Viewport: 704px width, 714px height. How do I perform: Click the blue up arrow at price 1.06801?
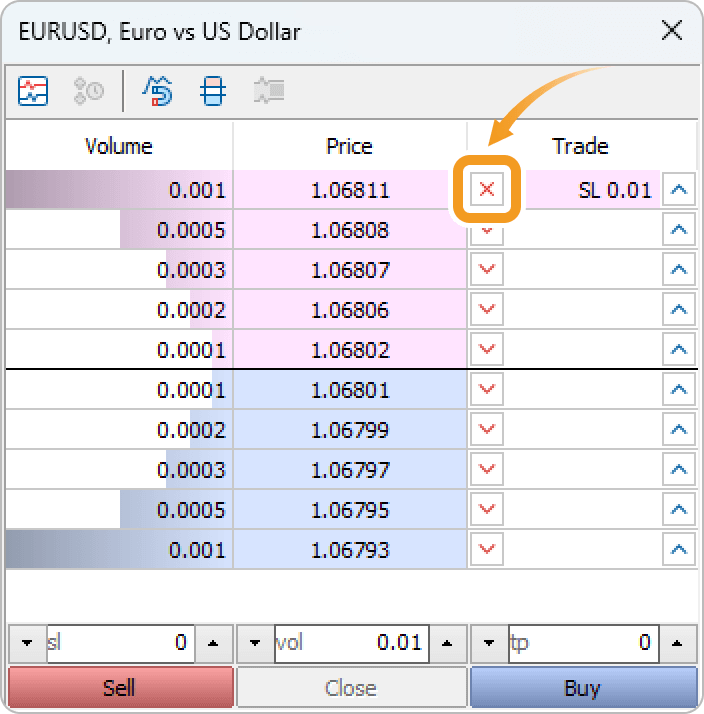click(x=679, y=389)
